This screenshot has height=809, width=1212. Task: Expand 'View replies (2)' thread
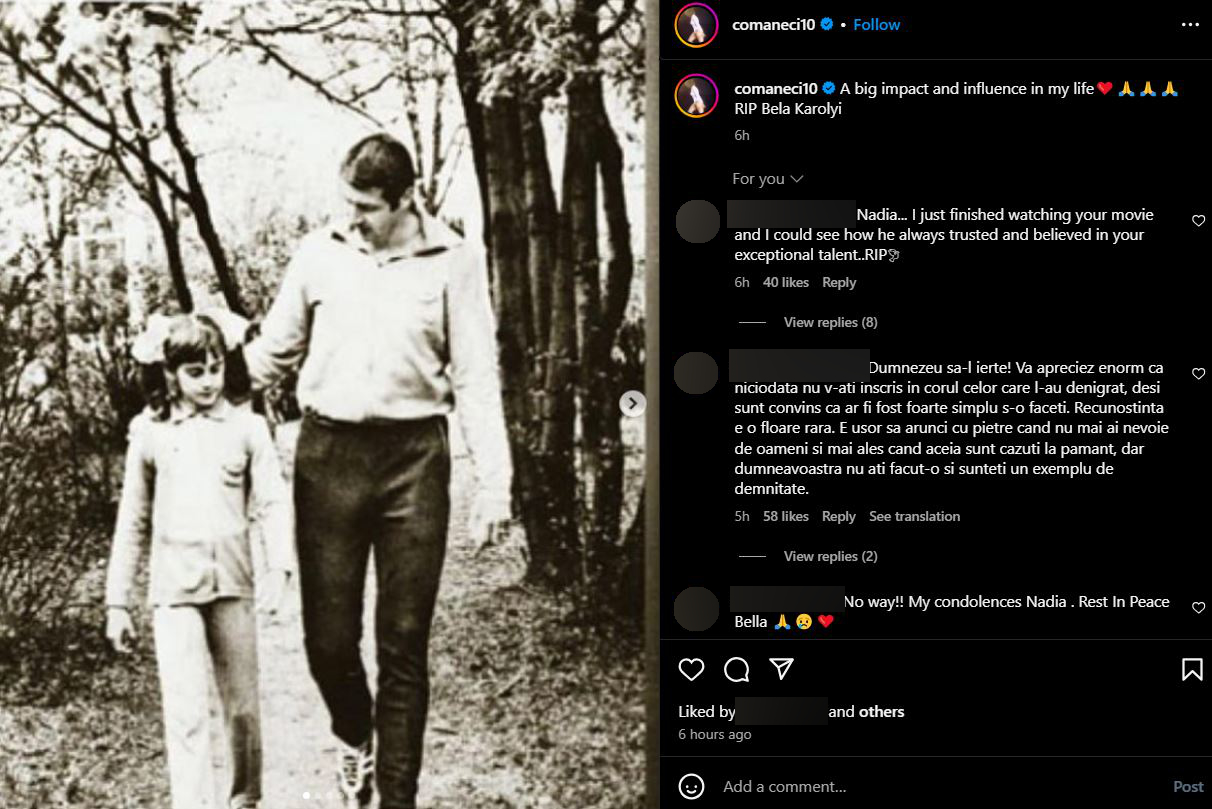(830, 556)
